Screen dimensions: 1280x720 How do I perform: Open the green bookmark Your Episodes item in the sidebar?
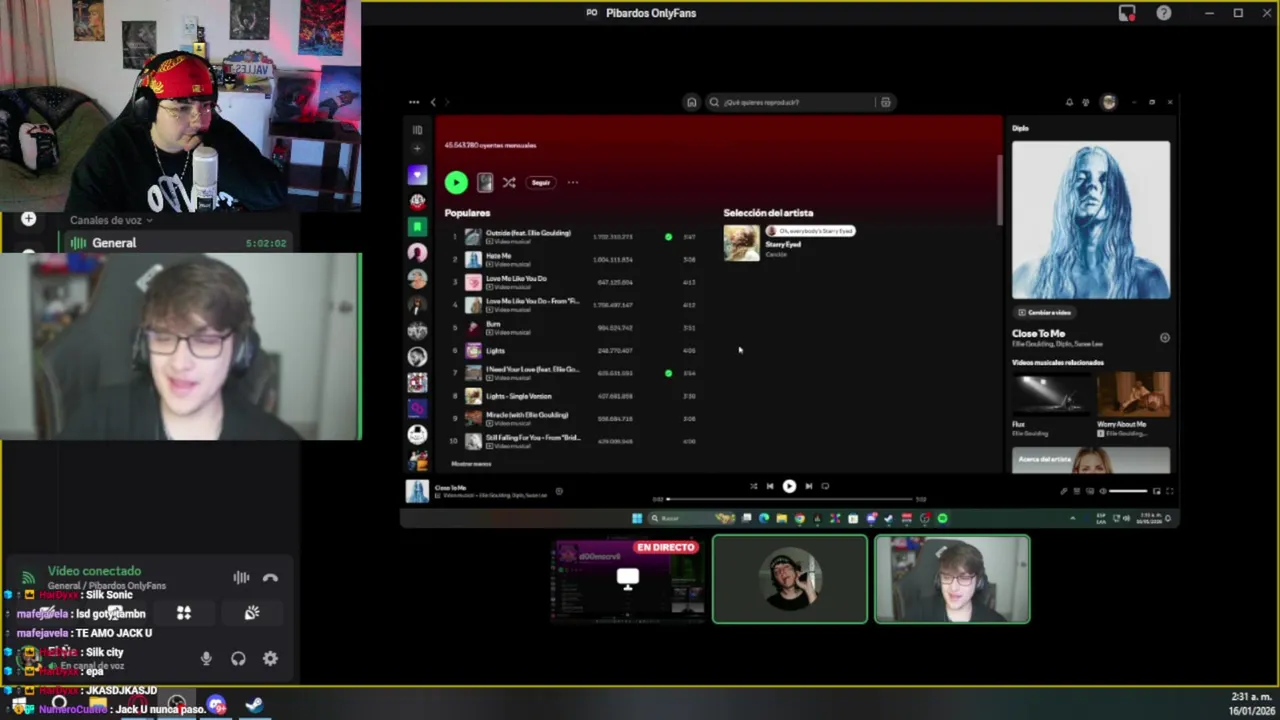(x=417, y=227)
